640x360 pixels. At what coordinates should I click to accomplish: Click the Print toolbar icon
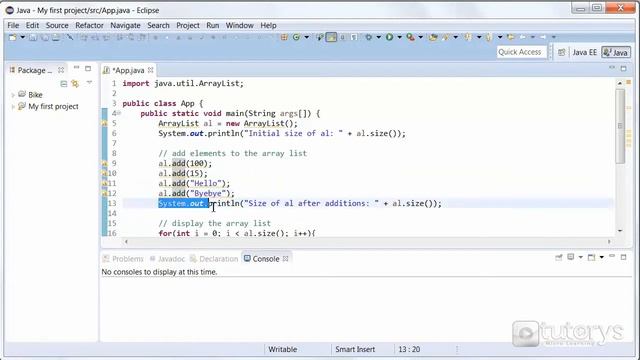coord(56,37)
